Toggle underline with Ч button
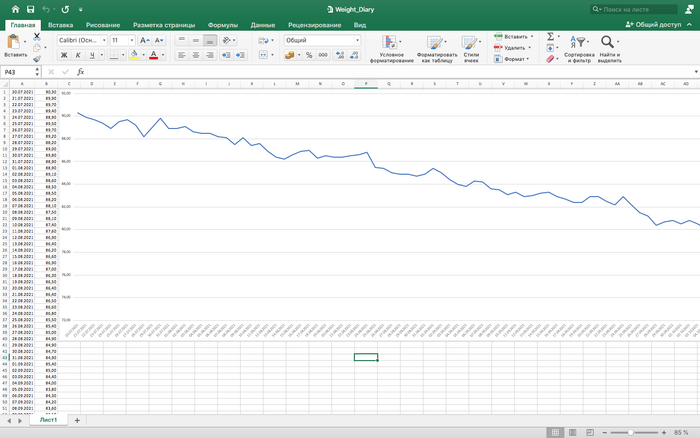 [x=91, y=55]
